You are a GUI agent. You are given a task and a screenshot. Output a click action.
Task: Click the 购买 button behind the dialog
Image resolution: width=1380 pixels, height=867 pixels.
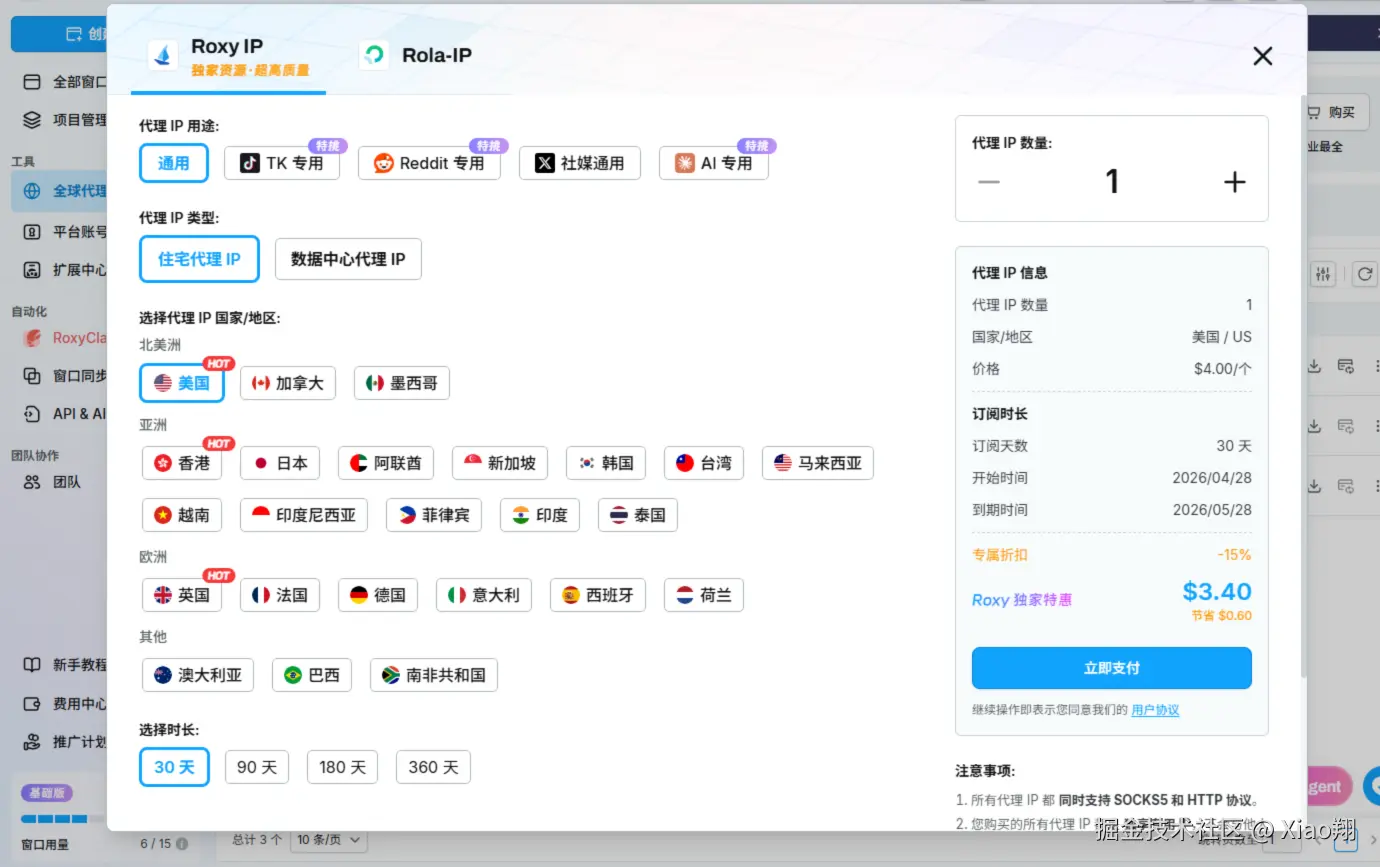tap(1337, 113)
